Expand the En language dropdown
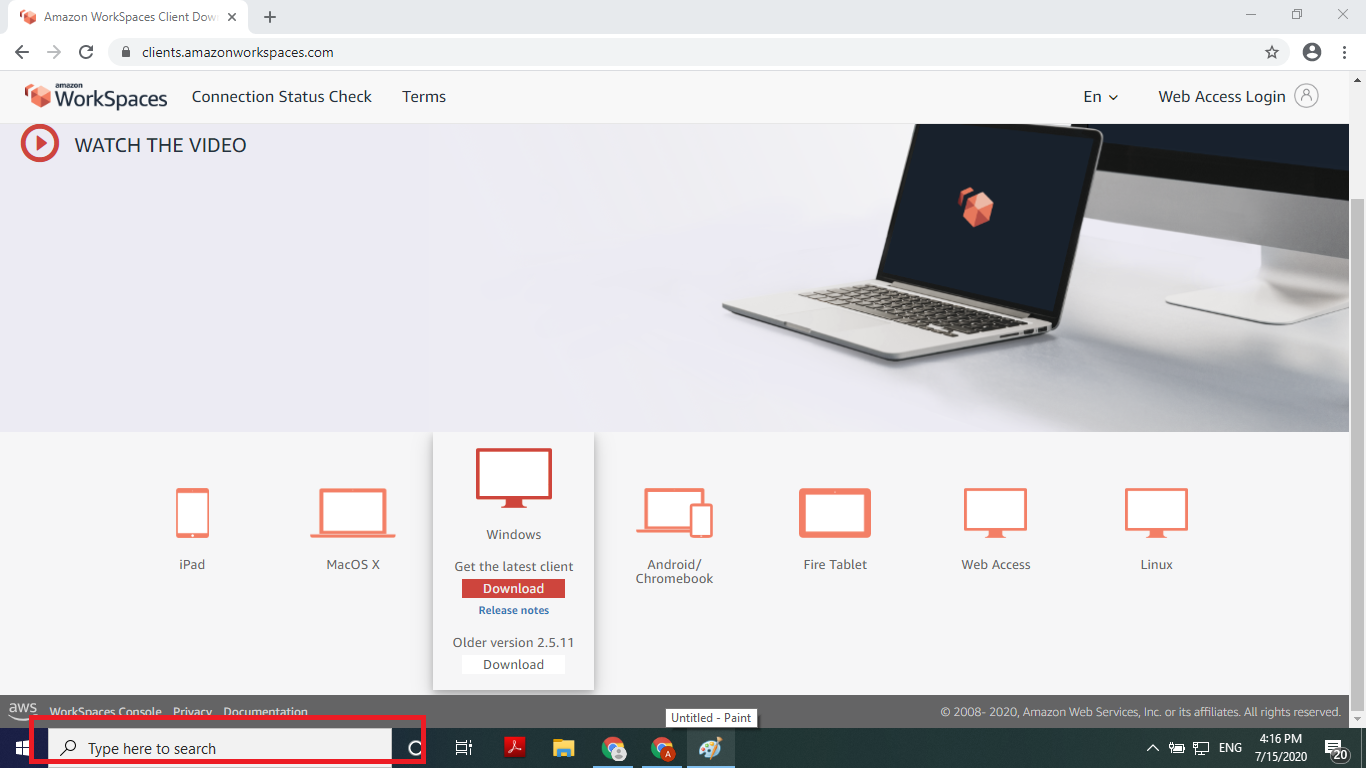Viewport: 1366px width, 768px height. click(1101, 97)
